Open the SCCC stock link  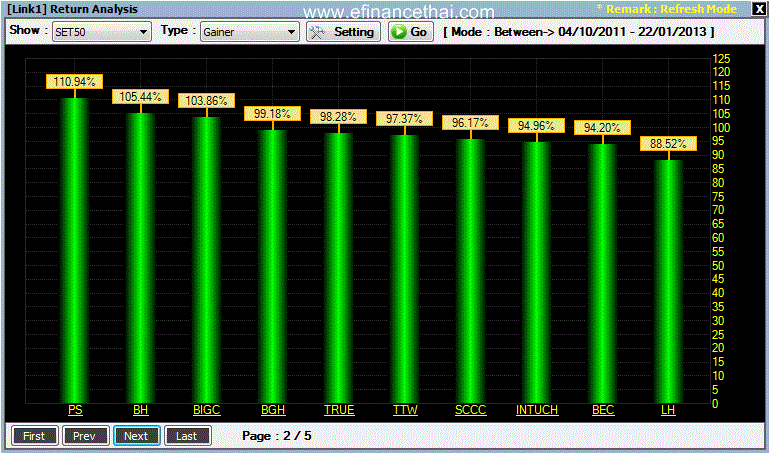coord(470,410)
